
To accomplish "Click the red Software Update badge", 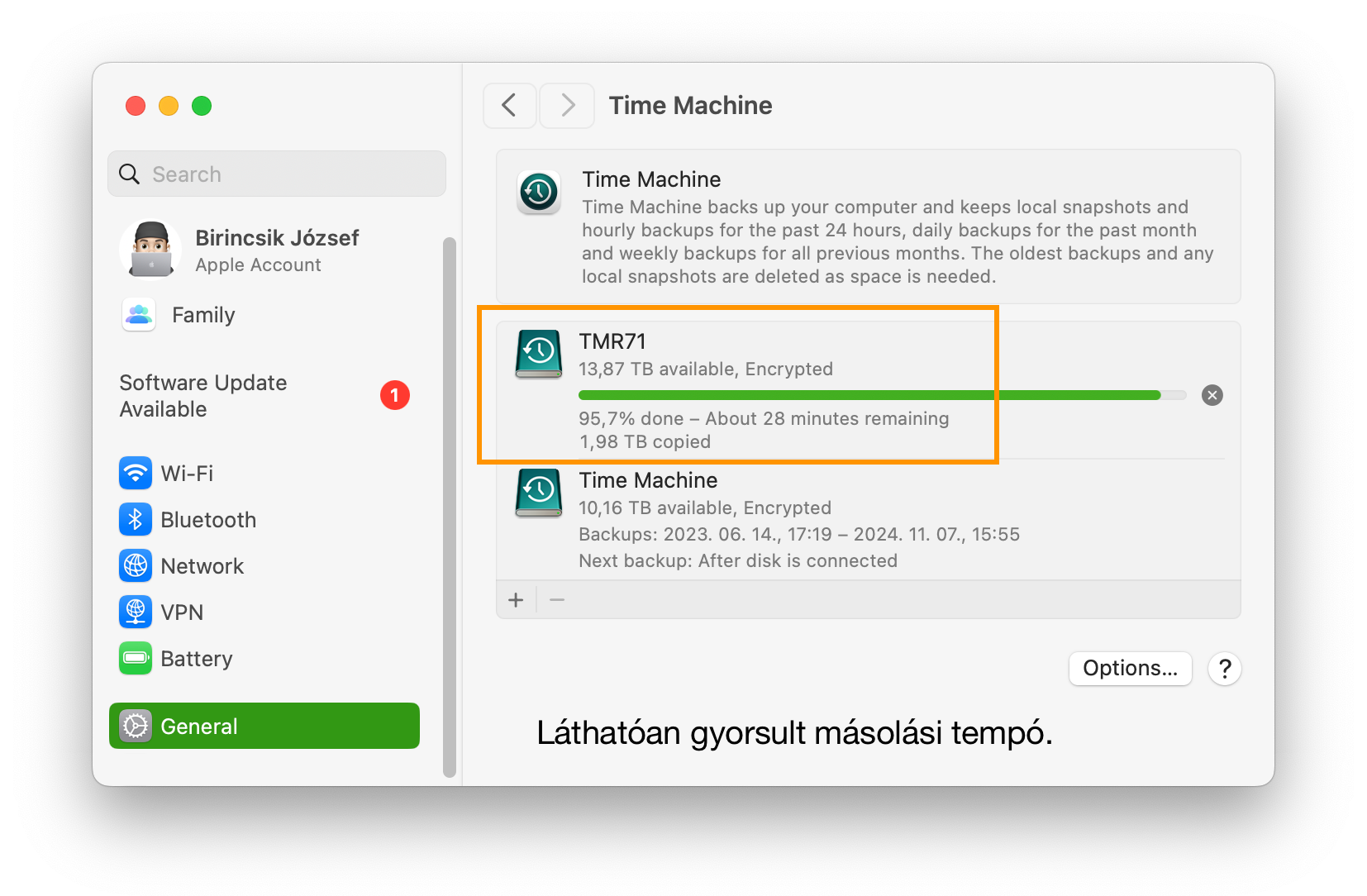I will click(395, 395).
